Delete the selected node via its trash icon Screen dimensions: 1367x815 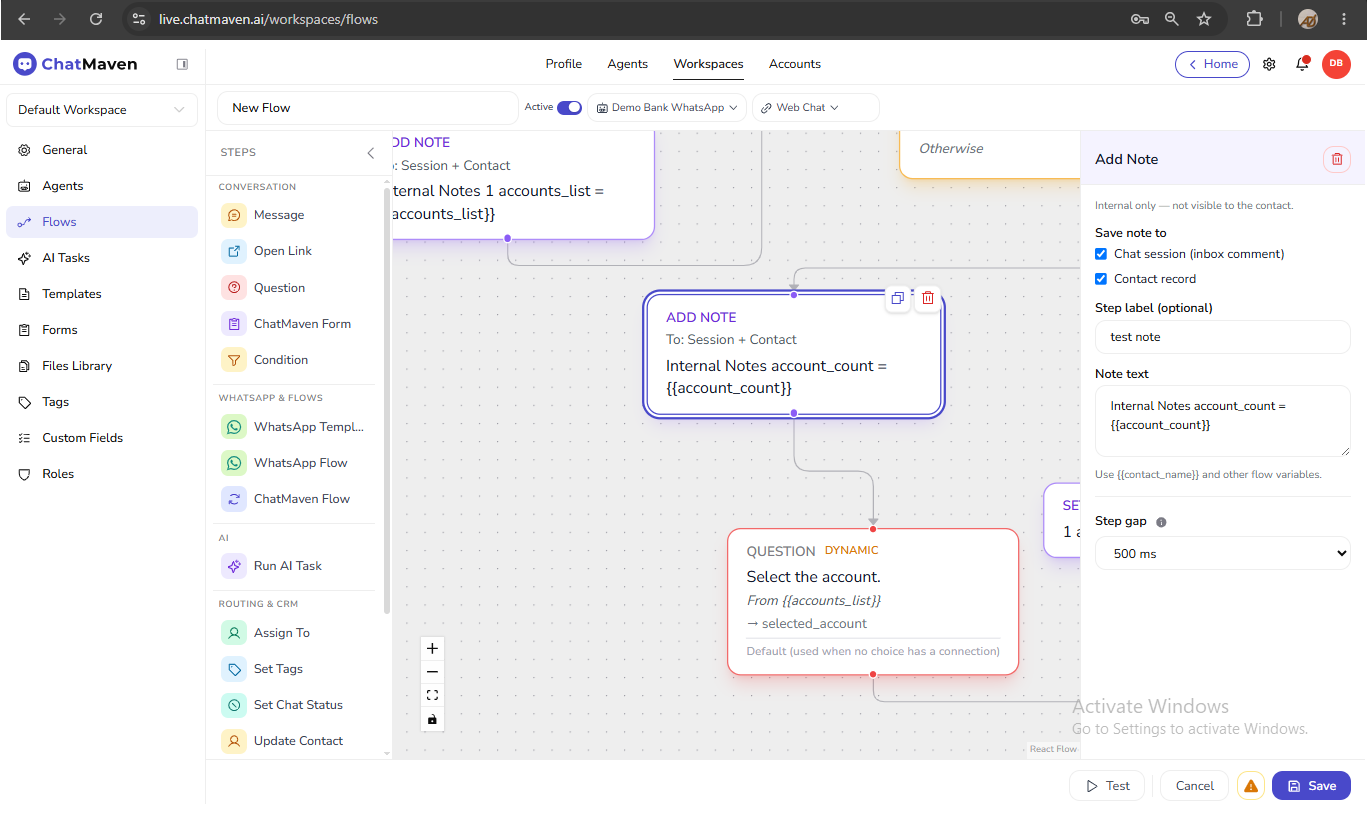tap(928, 298)
